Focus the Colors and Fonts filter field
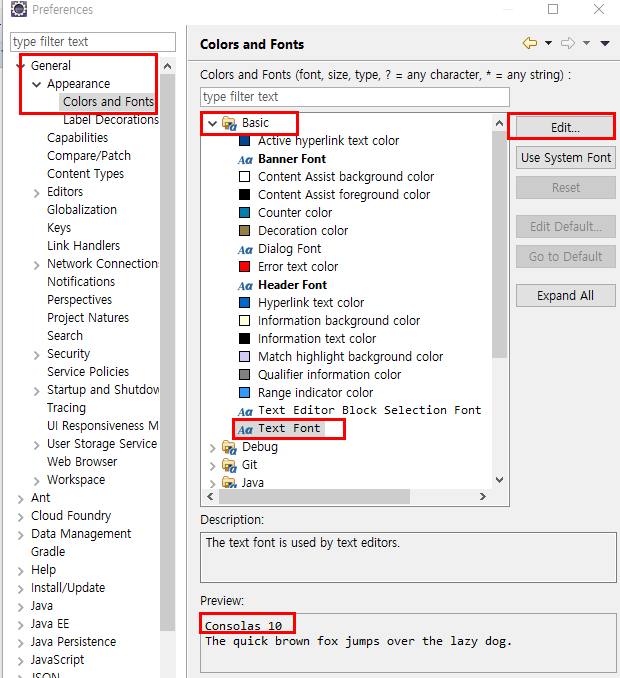620x678 pixels. (x=355, y=97)
